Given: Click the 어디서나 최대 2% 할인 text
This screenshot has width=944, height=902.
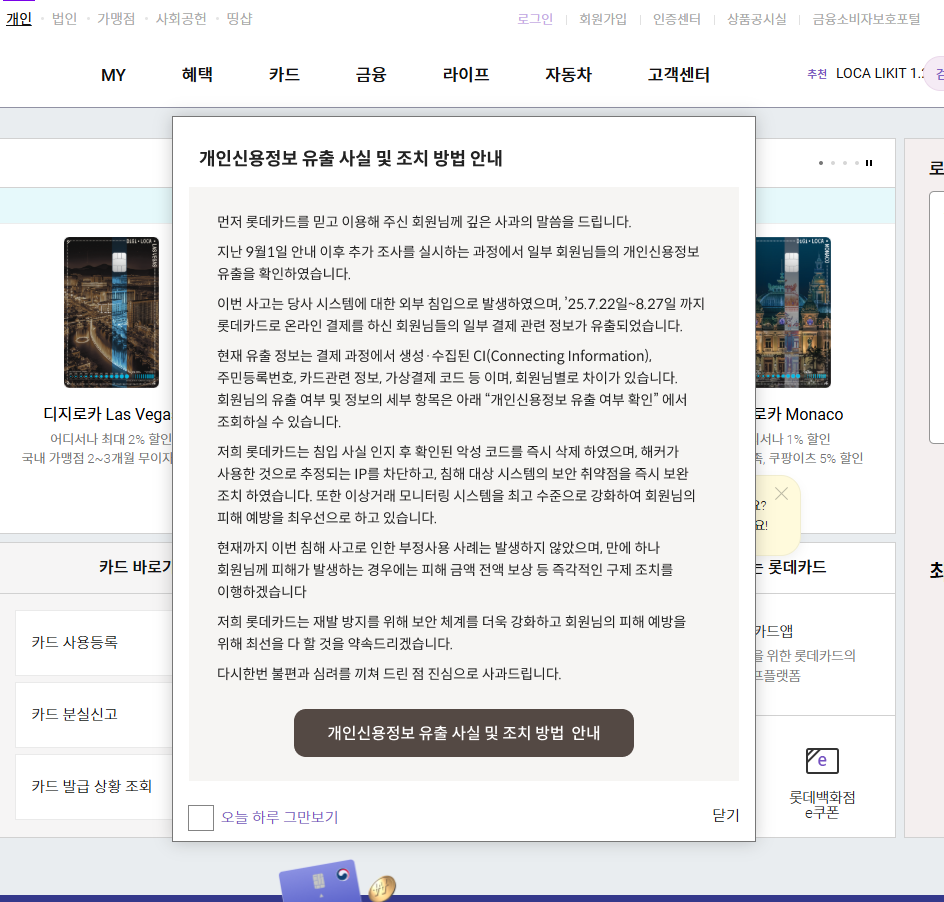Looking at the screenshot, I should click(111, 439).
